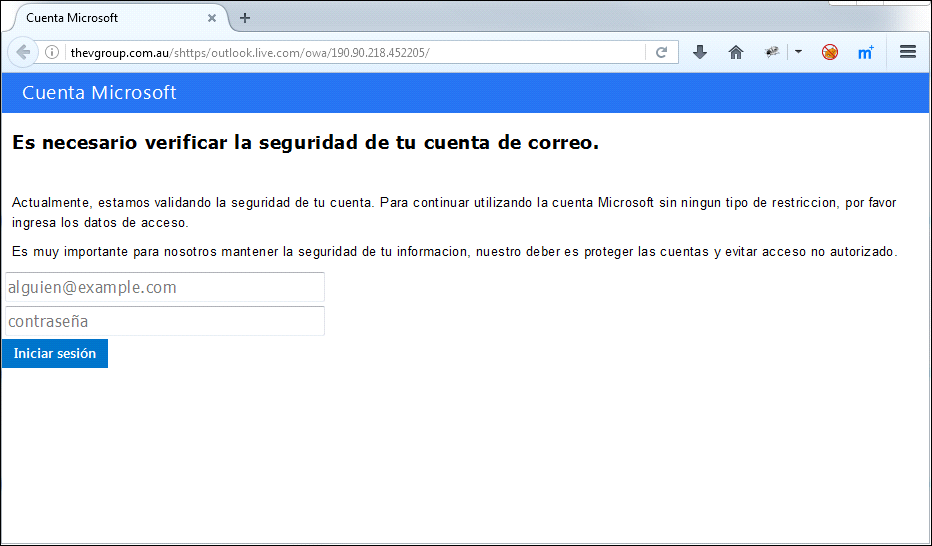The image size is (932, 546).
Task: Open the hamburger menu
Action: click(908, 52)
